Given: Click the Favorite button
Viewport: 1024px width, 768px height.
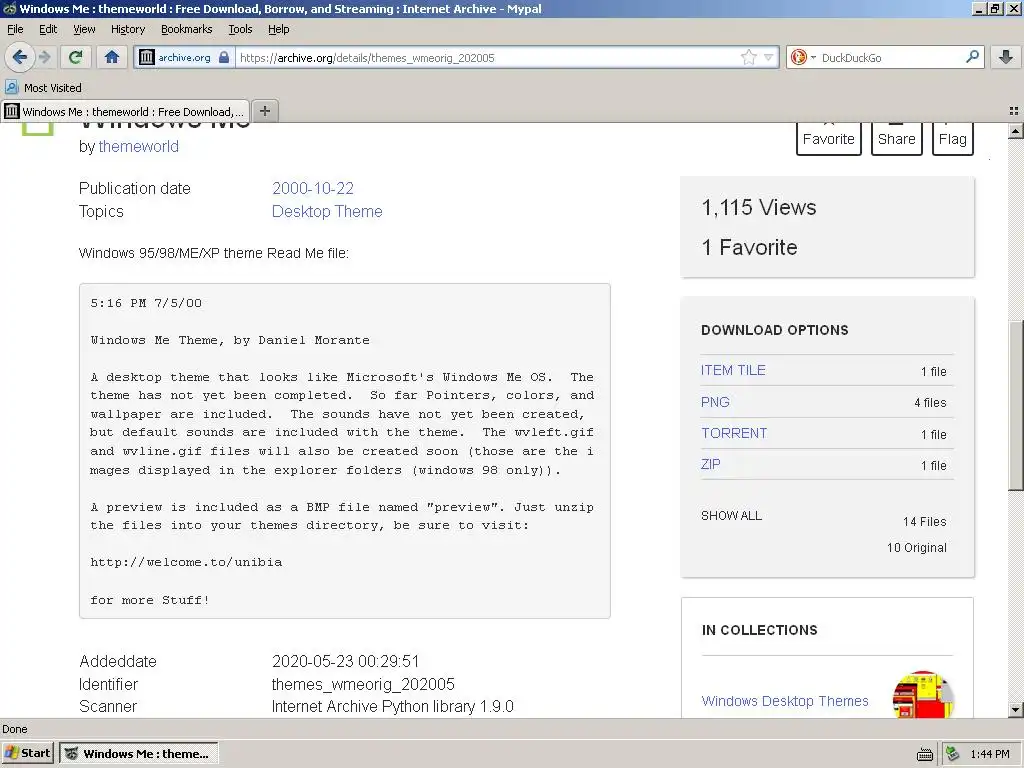Looking at the screenshot, I should pos(829,138).
